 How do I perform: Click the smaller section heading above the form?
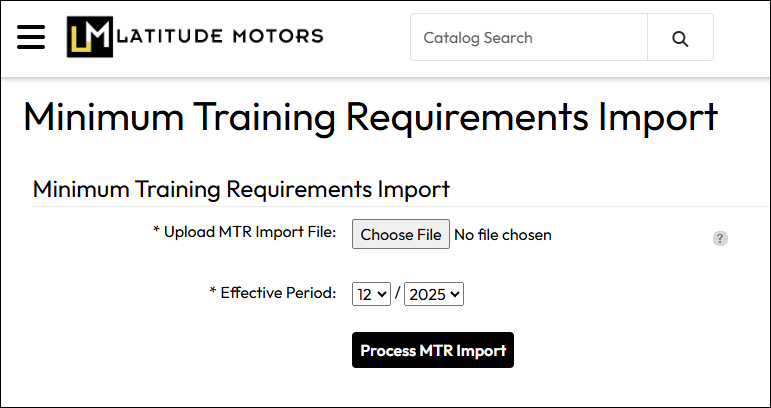click(241, 188)
